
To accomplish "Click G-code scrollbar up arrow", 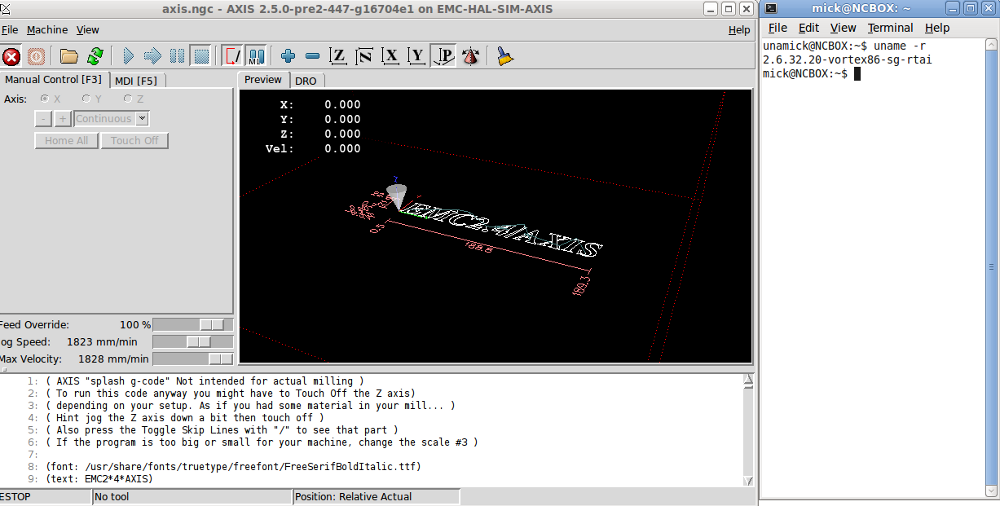I will tap(748, 380).
